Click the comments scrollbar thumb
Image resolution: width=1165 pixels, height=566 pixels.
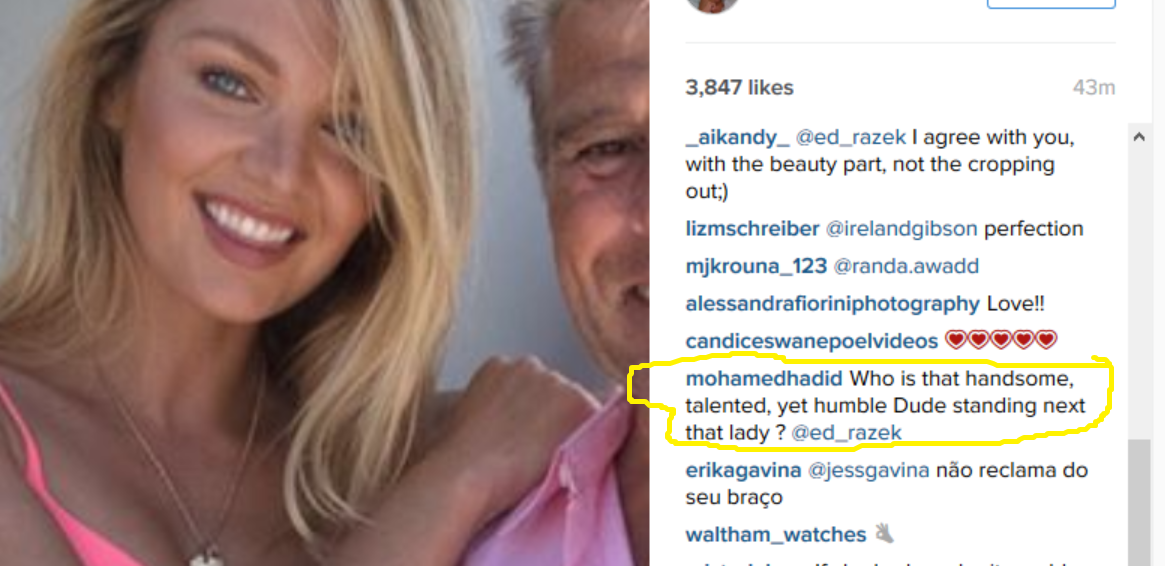[x=1138, y=502]
